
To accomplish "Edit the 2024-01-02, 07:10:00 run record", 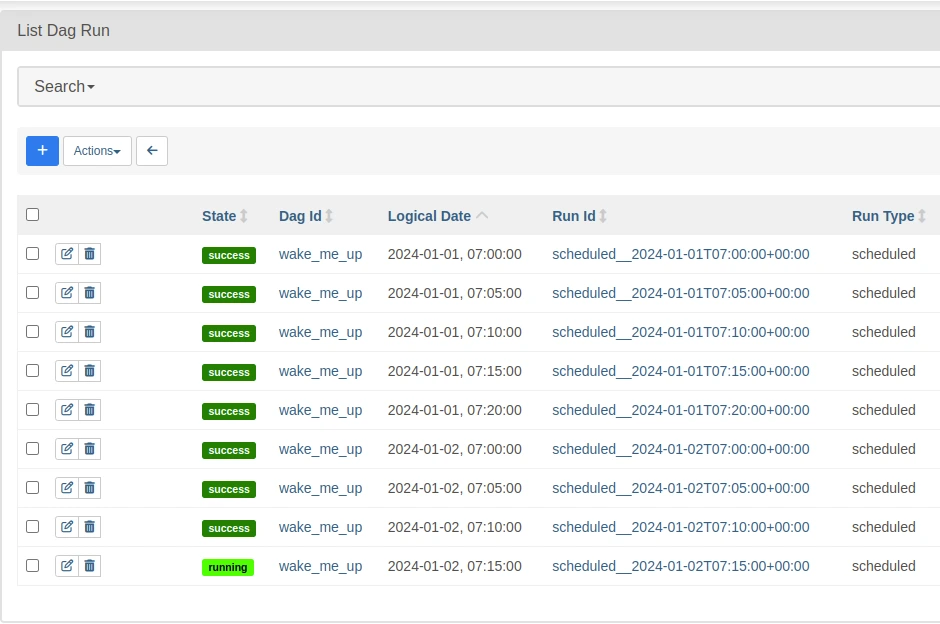I will coord(67,527).
